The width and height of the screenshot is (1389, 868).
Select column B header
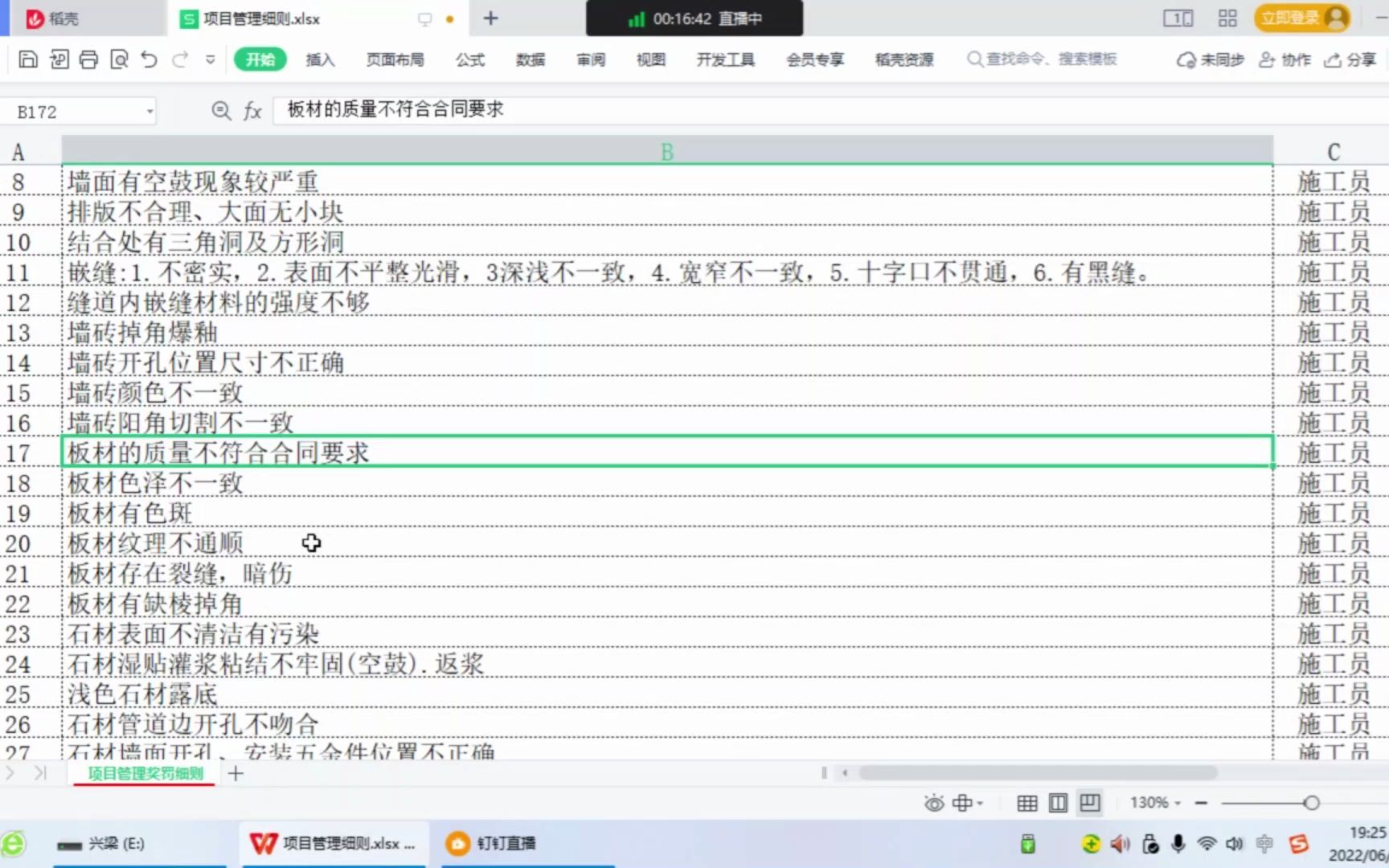[667, 151]
